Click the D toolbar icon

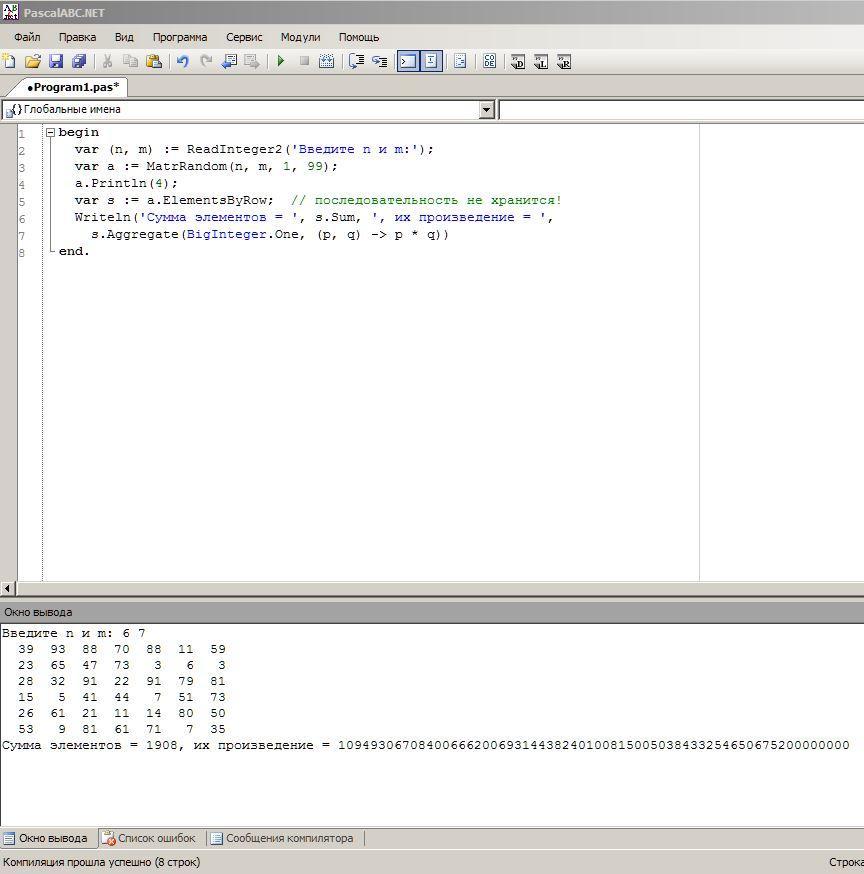pos(518,62)
